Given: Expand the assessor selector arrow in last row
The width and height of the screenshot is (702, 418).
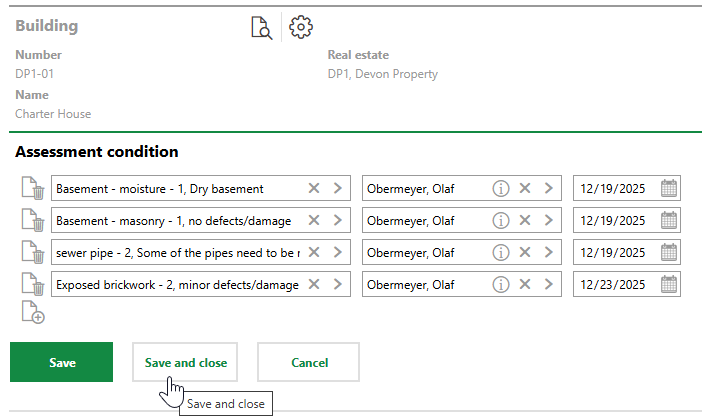Looking at the screenshot, I should point(548,284).
